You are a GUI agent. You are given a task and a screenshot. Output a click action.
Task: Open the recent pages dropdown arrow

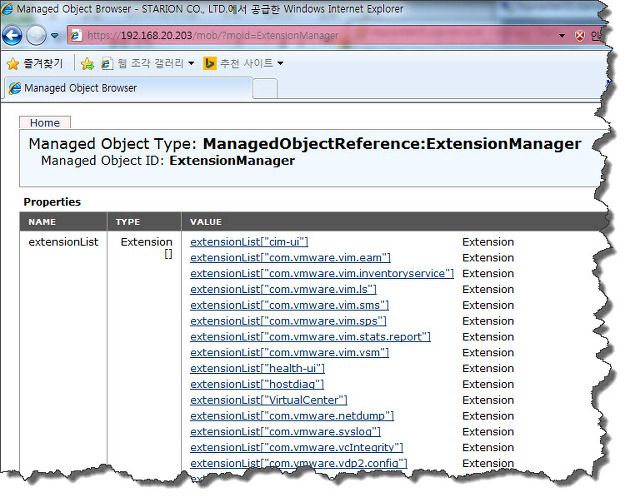(55, 36)
